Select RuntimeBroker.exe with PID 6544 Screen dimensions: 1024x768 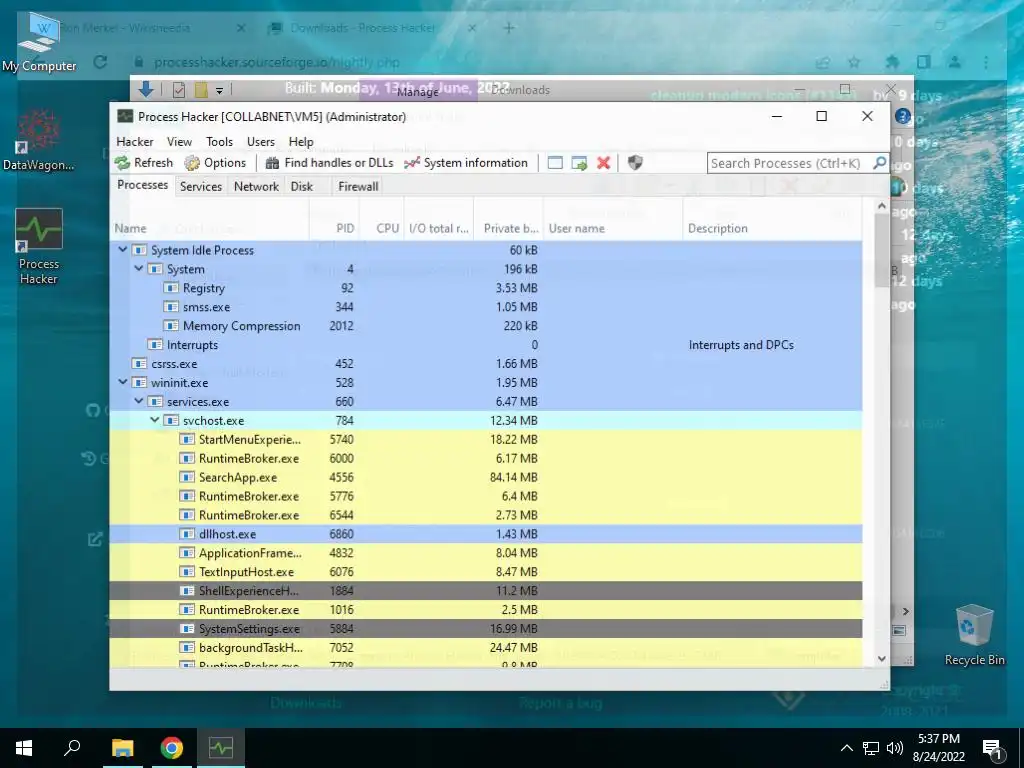[x=486, y=515]
